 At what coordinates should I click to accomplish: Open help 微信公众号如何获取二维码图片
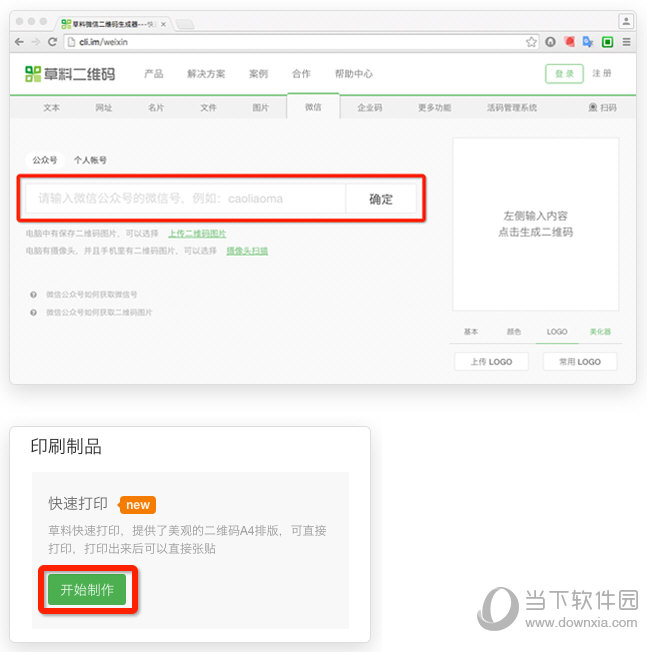[x=99, y=312]
